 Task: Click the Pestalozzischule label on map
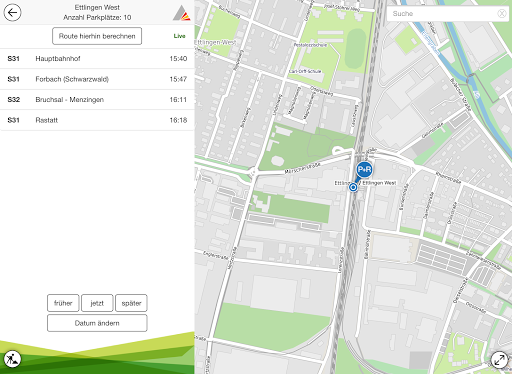[x=310, y=45]
